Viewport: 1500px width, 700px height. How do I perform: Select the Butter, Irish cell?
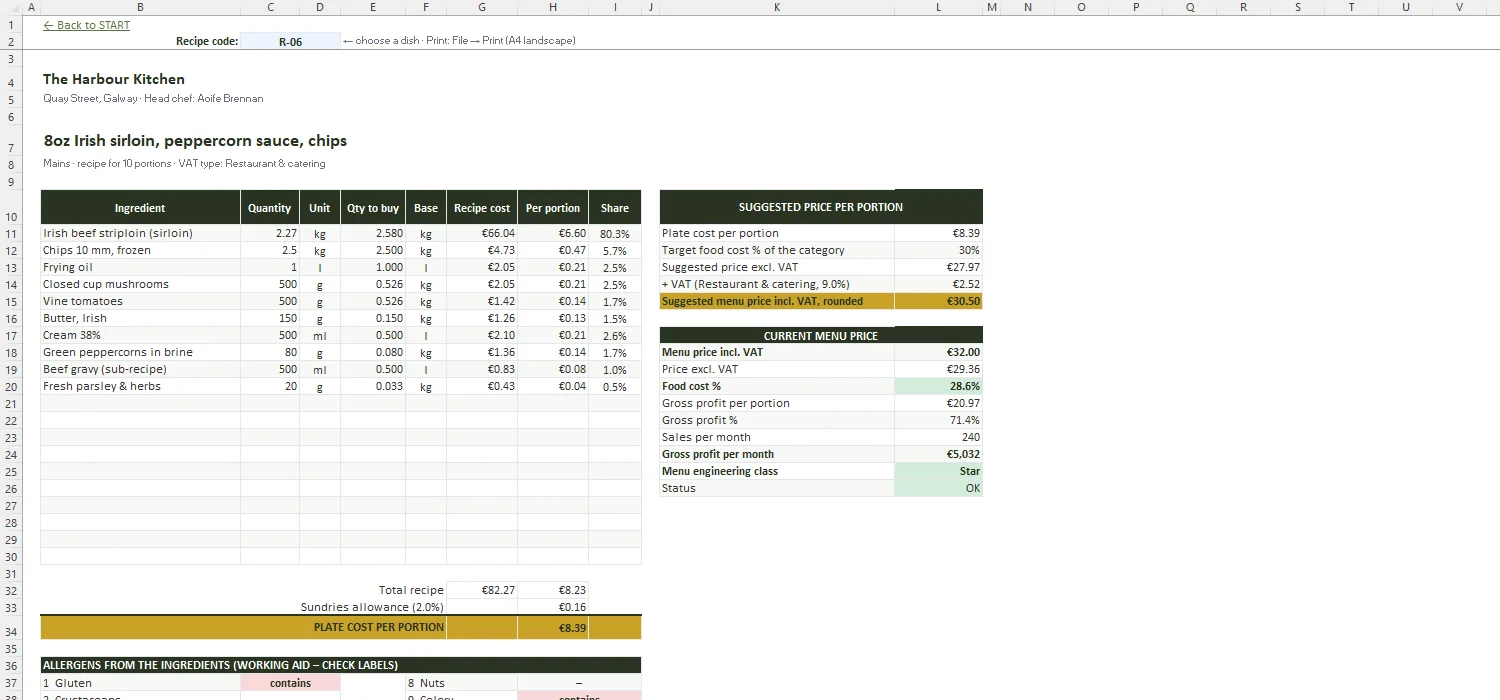click(x=140, y=318)
